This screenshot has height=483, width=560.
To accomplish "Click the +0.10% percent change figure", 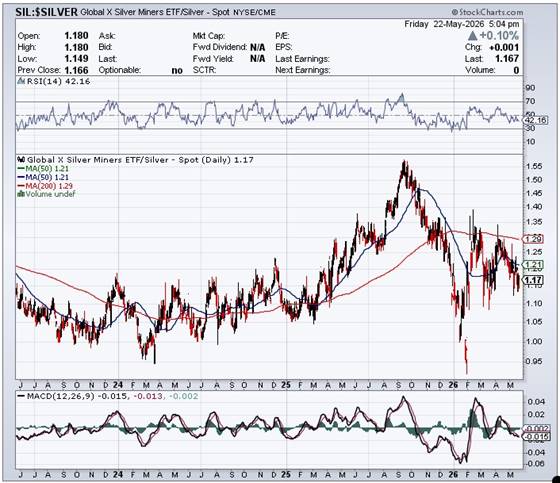I will point(499,36).
